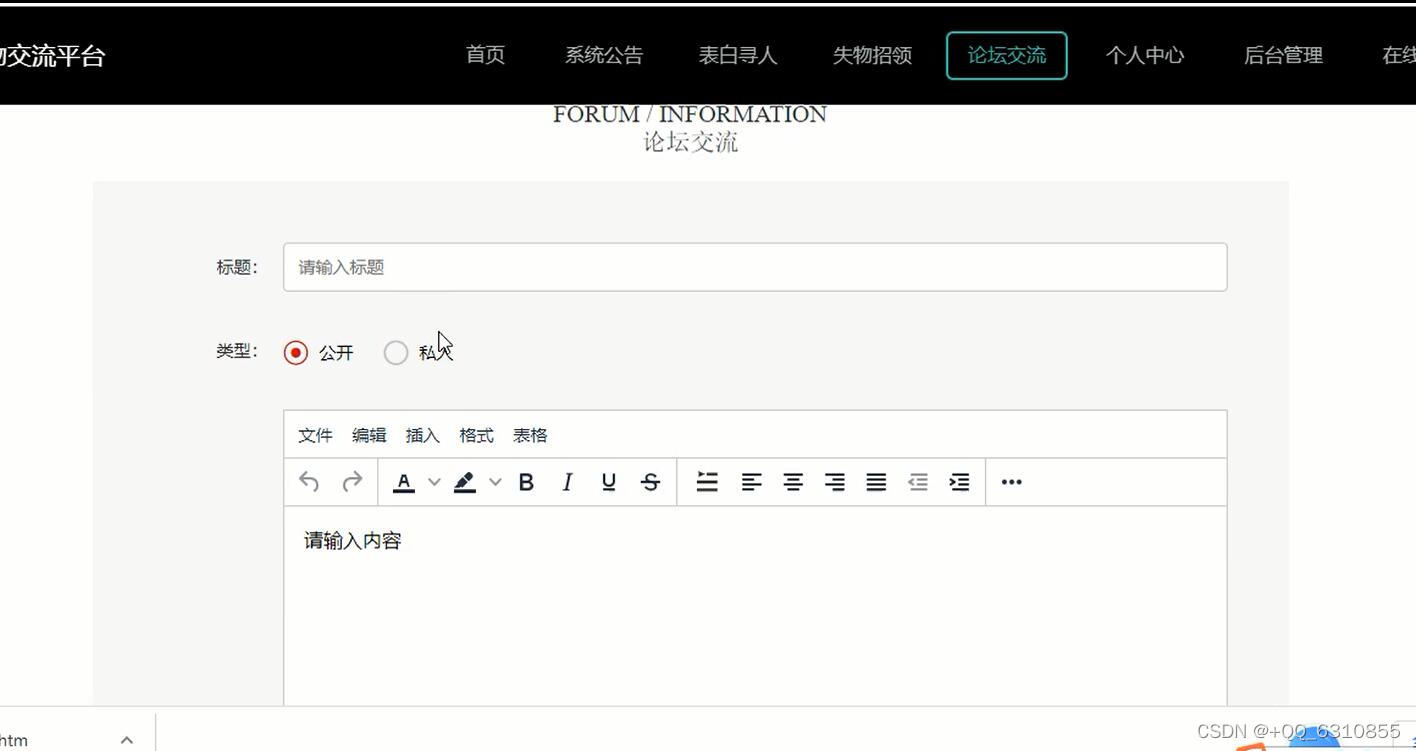Viewport: 1416px width, 751px height.
Task: Open the 文件 editor menu
Action: click(x=315, y=435)
